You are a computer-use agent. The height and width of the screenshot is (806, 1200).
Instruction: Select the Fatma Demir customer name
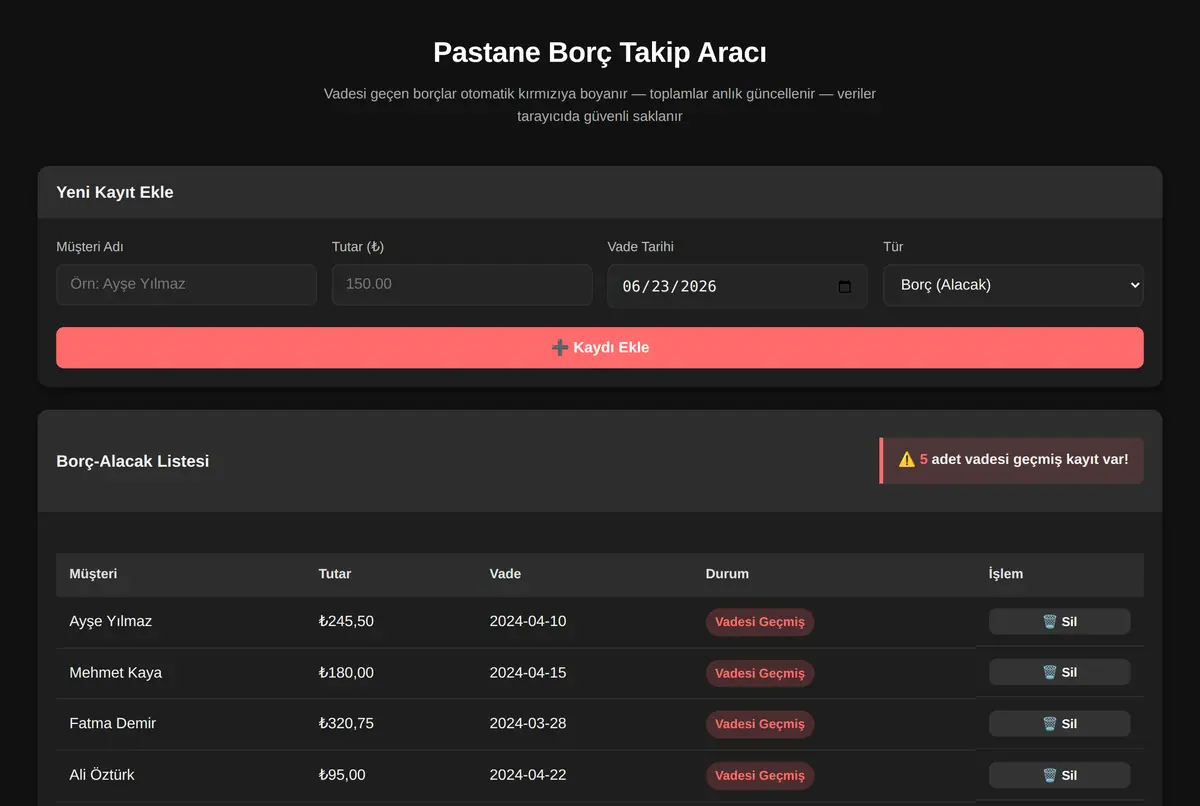[112, 723]
